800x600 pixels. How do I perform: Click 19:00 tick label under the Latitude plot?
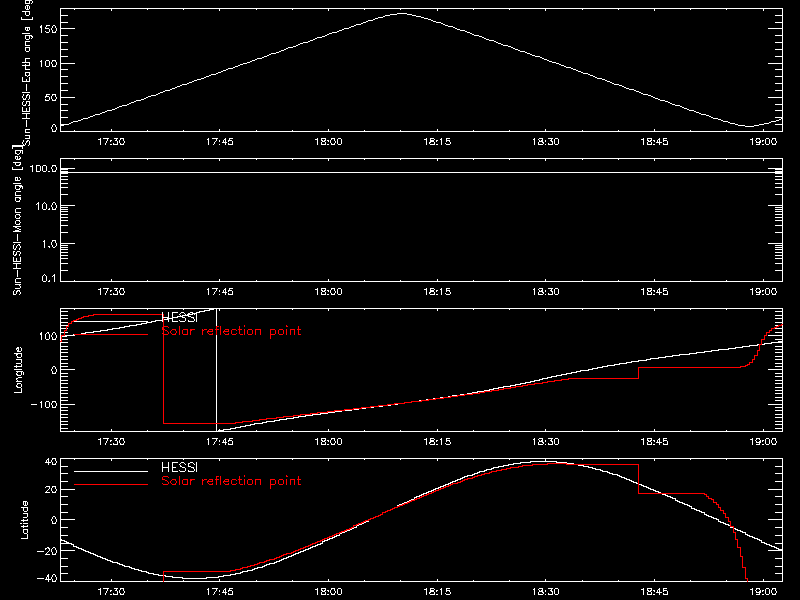(x=763, y=591)
